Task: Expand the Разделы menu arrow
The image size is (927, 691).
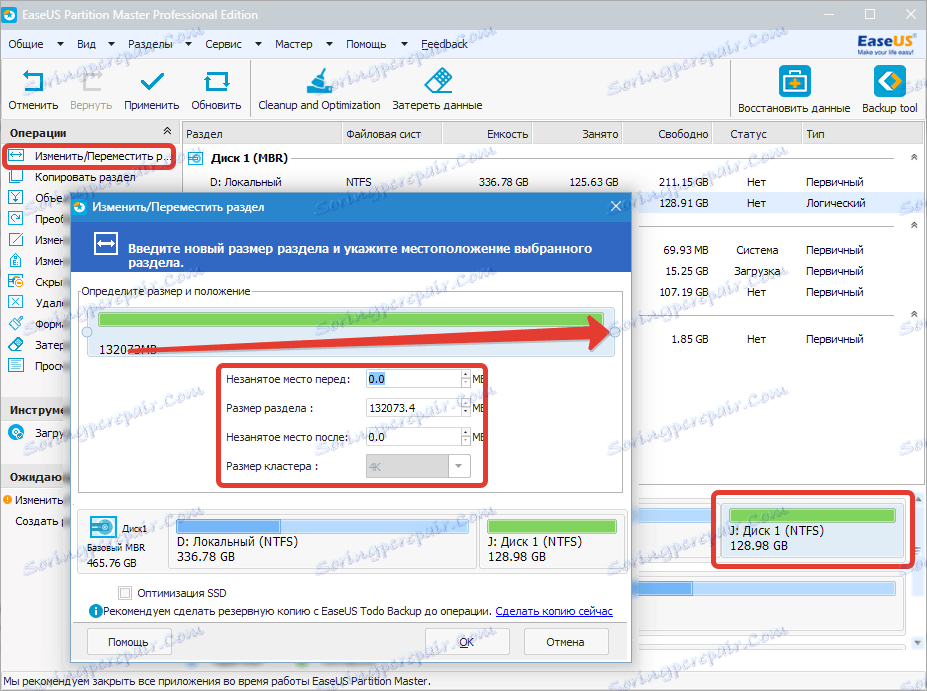Action: click(189, 44)
